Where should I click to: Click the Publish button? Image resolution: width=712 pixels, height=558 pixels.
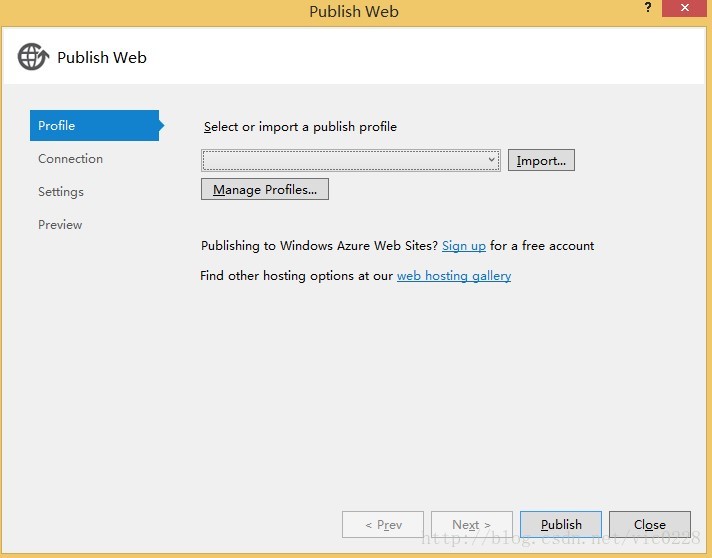pyautogui.click(x=561, y=524)
